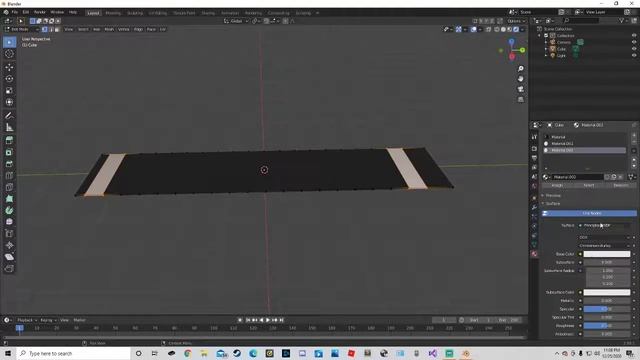Activate the Annotate pencil tool
This screenshot has height=360, width=640.
click(x=9, y=116)
